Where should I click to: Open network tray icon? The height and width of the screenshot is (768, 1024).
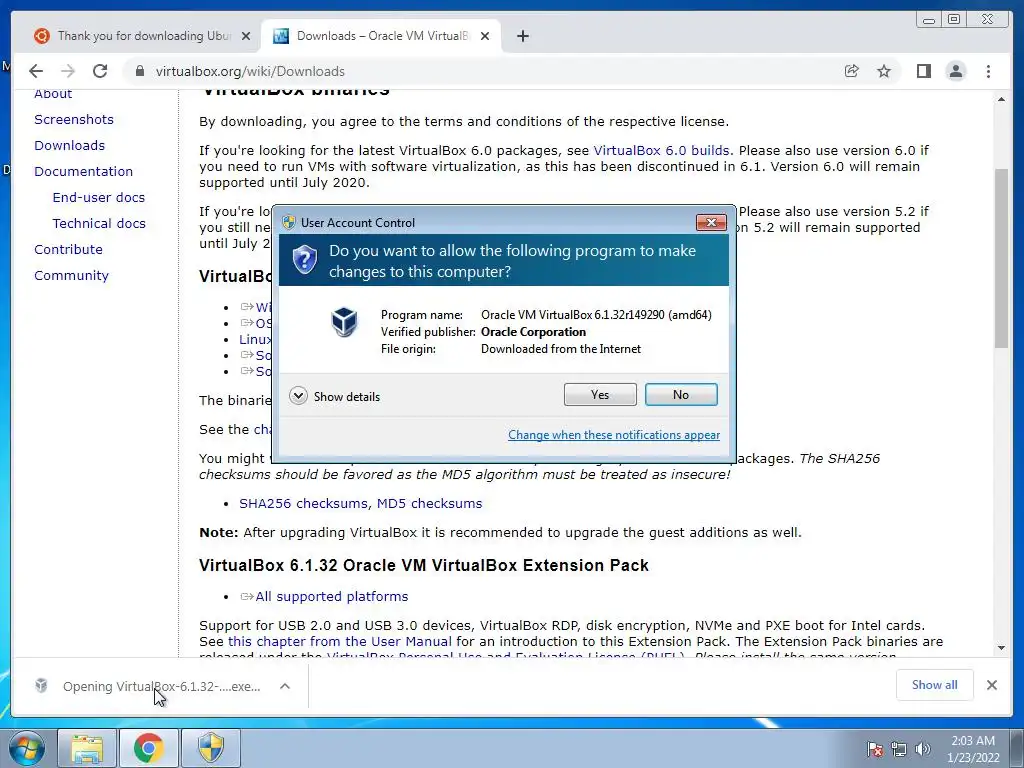coord(899,749)
